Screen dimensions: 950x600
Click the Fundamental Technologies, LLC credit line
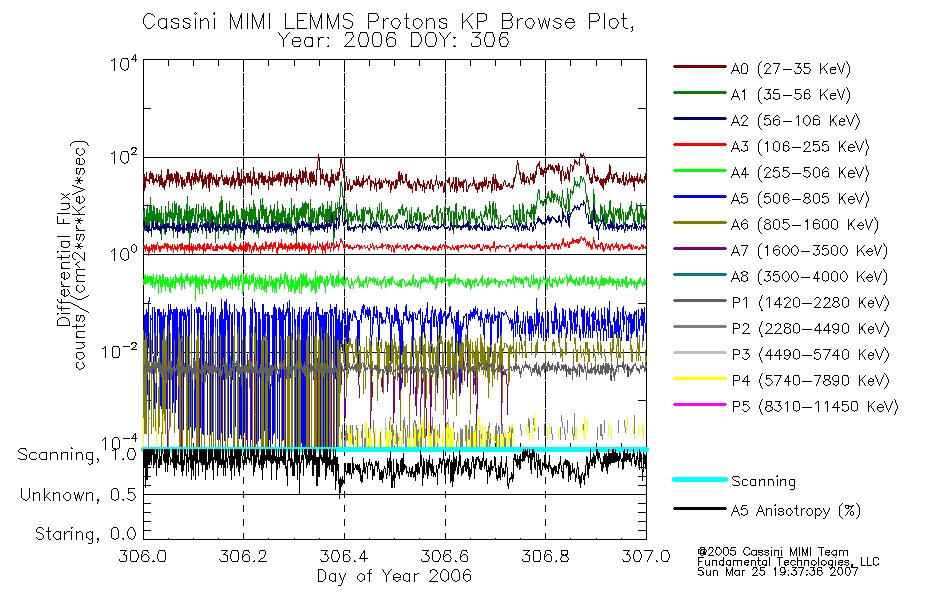[x=788, y=562]
